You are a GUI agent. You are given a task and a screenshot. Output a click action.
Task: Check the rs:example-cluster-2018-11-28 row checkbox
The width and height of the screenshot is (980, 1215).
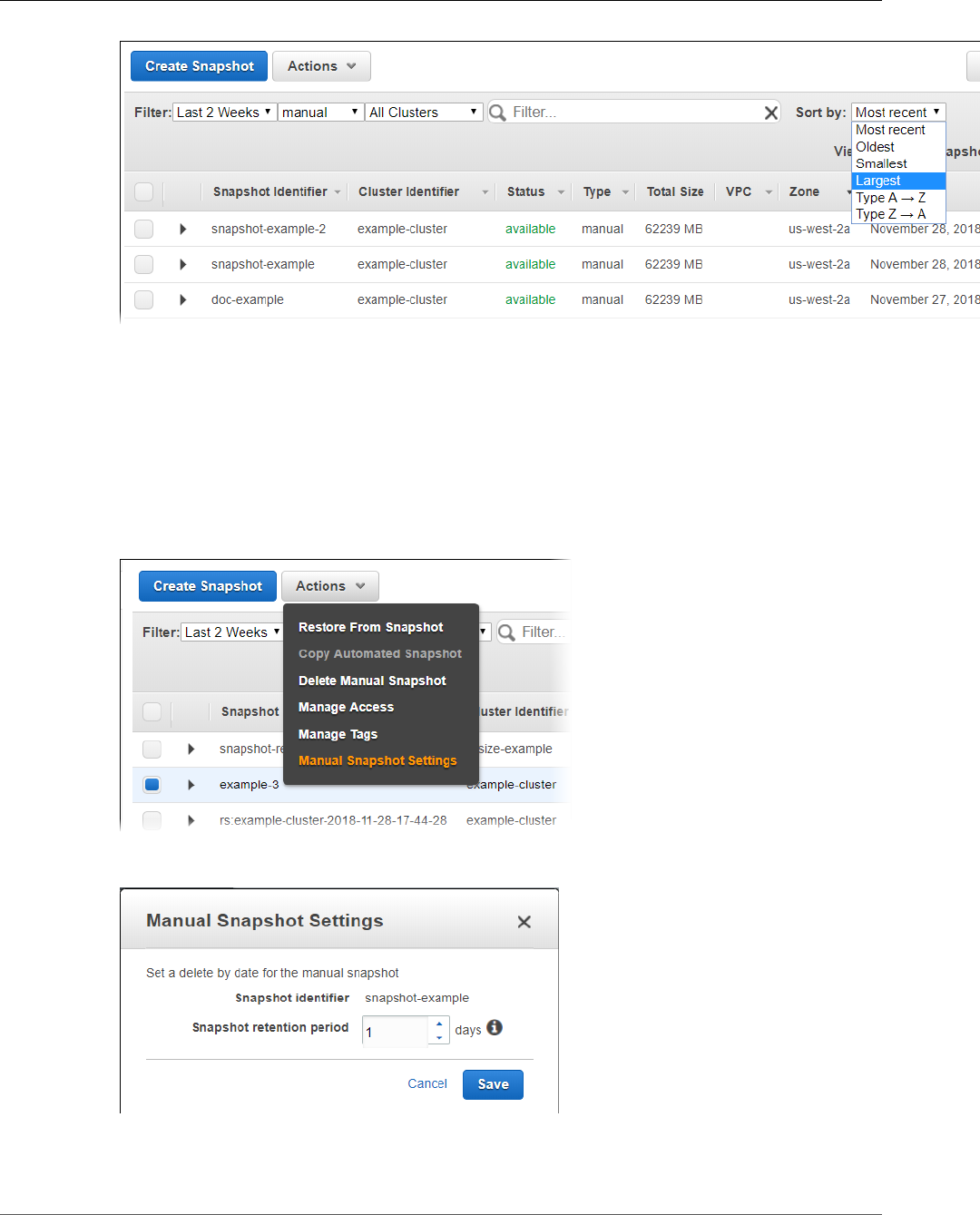click(152, 820)
